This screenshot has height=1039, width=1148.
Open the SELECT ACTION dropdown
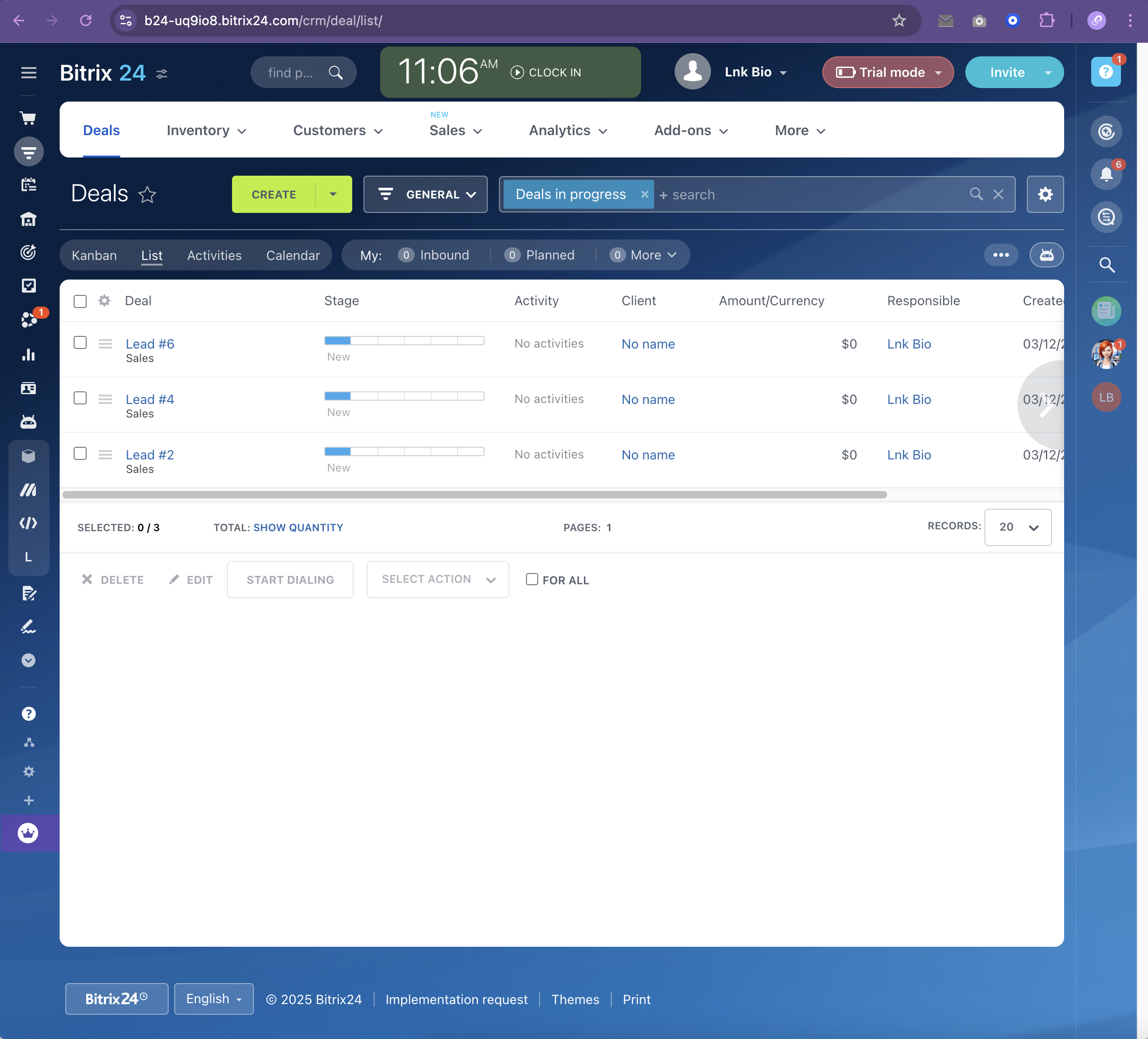tap(437, 580)
